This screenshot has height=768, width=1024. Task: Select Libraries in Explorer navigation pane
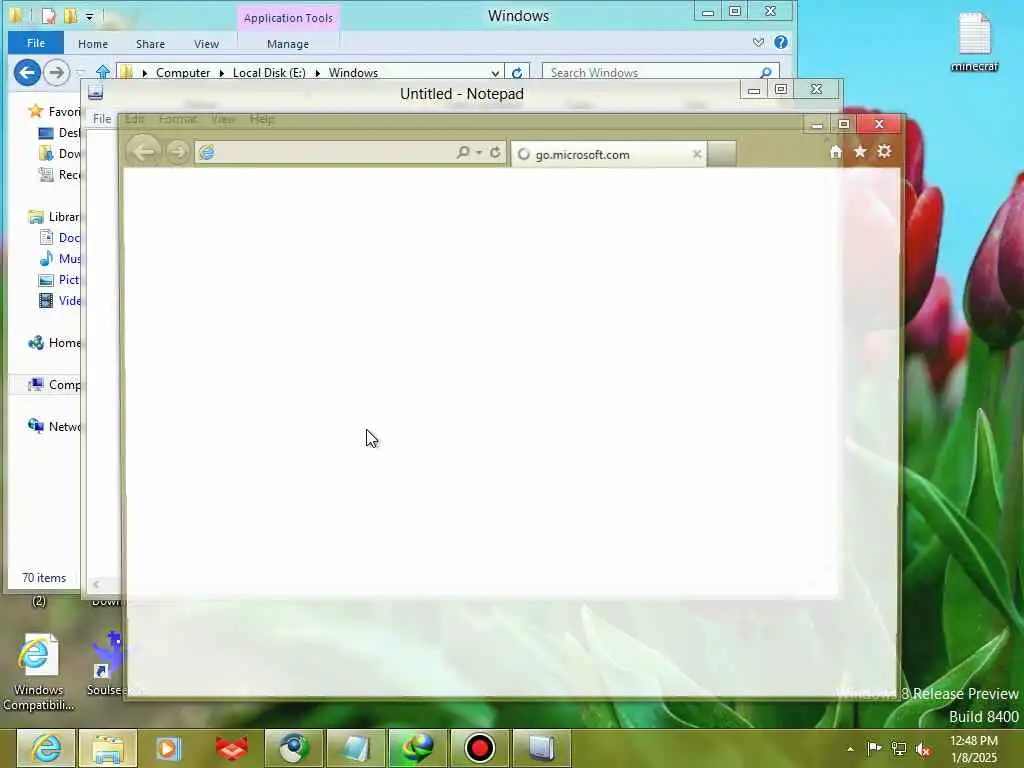coord(54,217)
